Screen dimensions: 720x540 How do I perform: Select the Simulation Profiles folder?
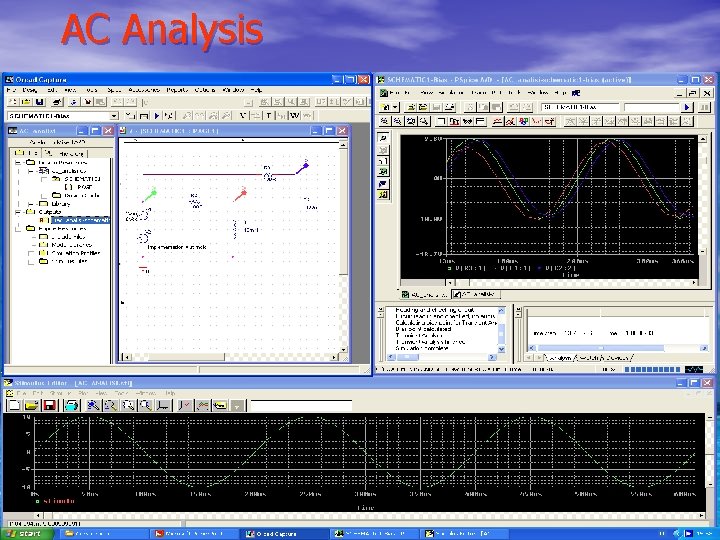point(70,253)
